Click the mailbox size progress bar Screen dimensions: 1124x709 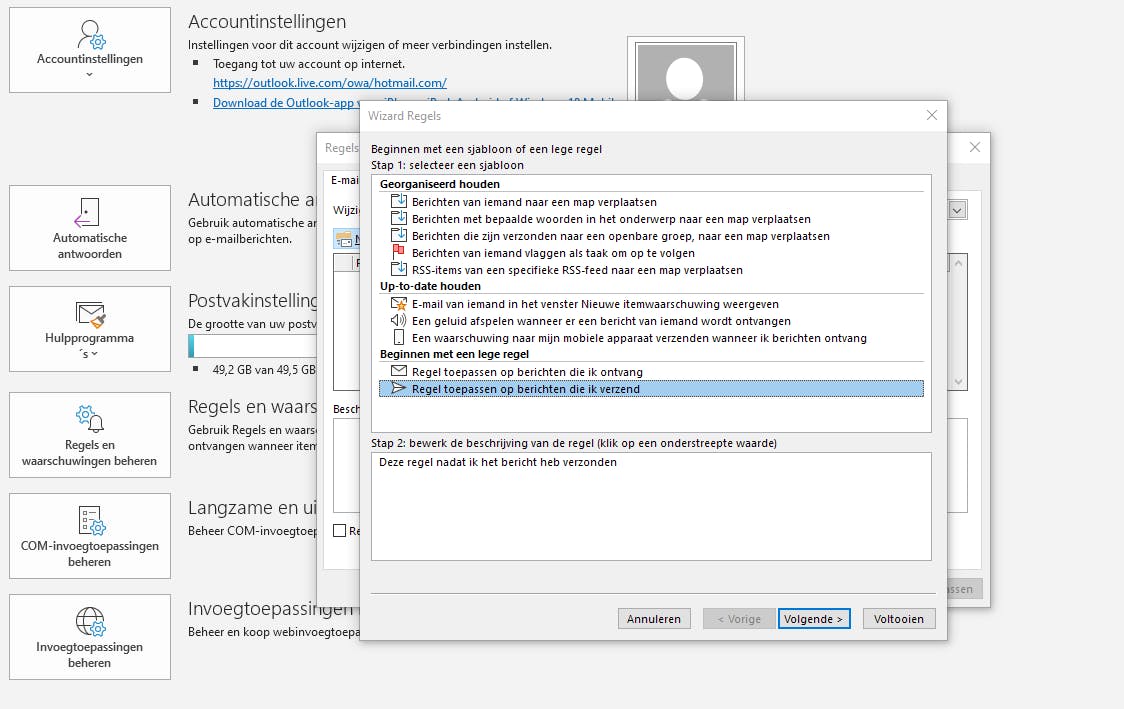click(252, 346)
